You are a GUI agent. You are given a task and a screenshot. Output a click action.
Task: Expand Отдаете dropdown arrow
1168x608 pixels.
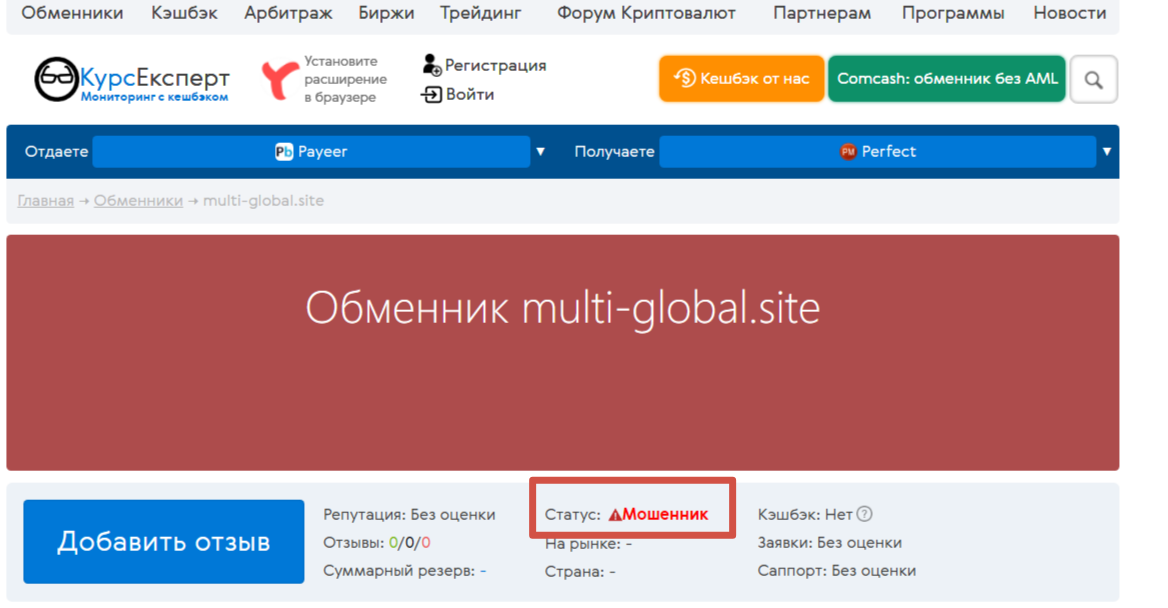541,151
